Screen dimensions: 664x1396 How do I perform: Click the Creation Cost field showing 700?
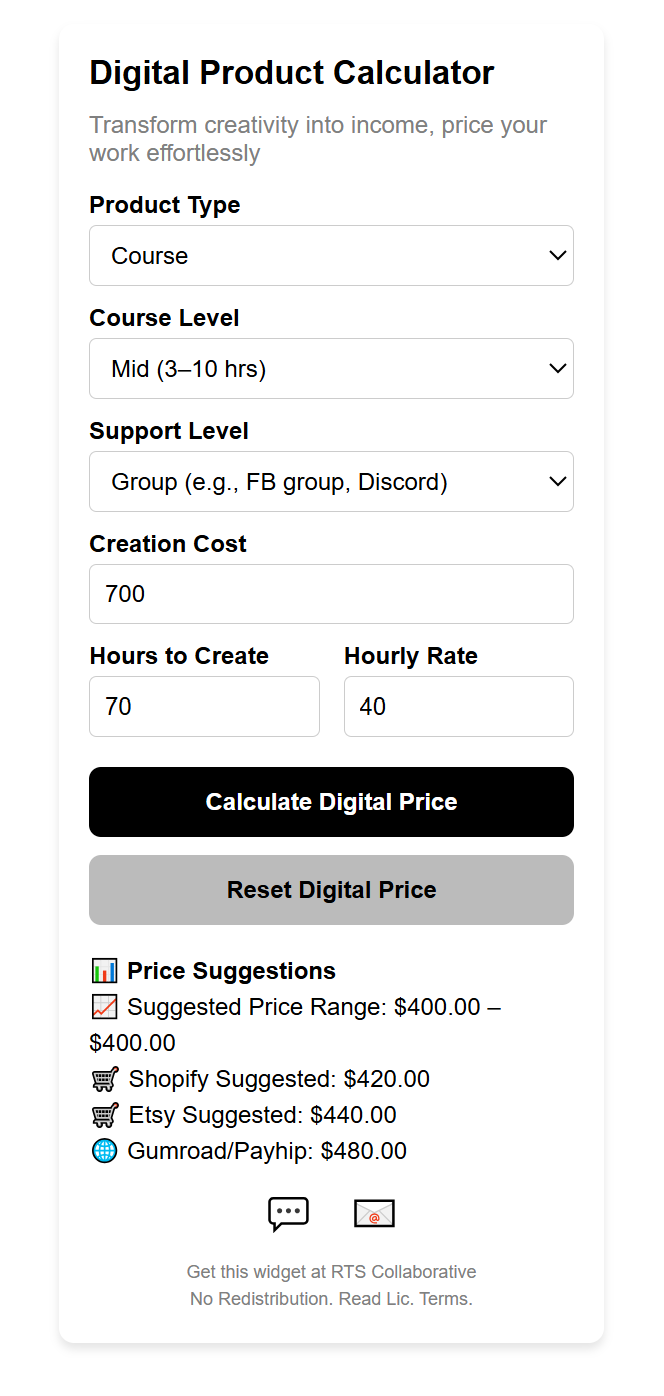[331, 594]
